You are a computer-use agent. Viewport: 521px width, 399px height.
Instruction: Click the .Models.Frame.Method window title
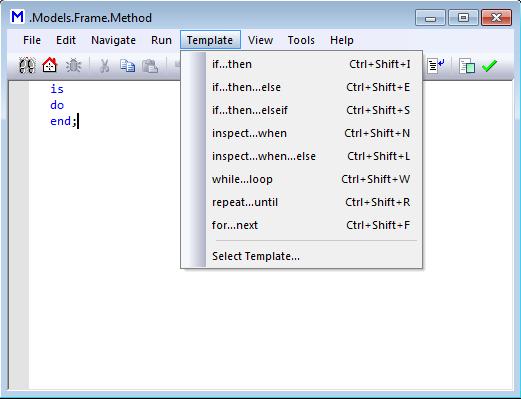(x=91, y=18)
